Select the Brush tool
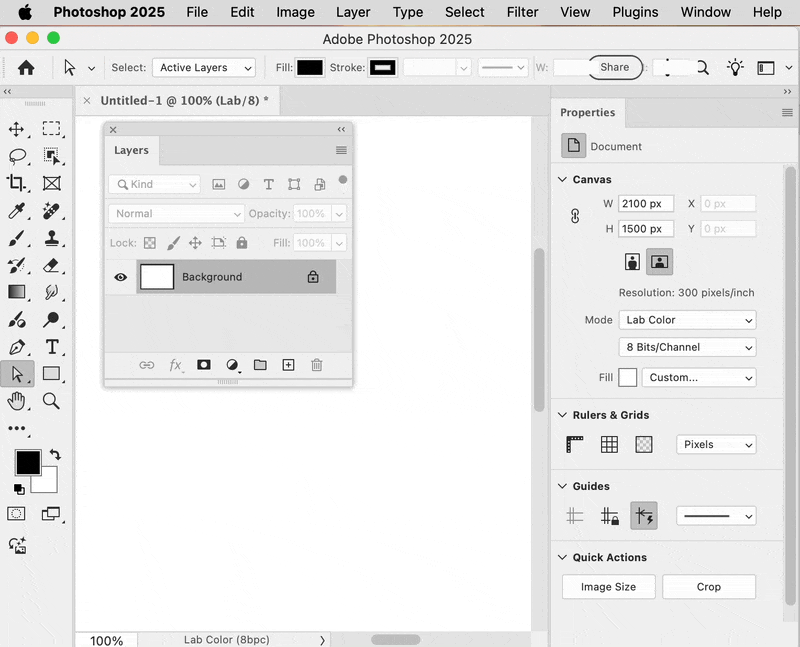The width and height of the screenshot is (800, 647). tap(16, 238)
